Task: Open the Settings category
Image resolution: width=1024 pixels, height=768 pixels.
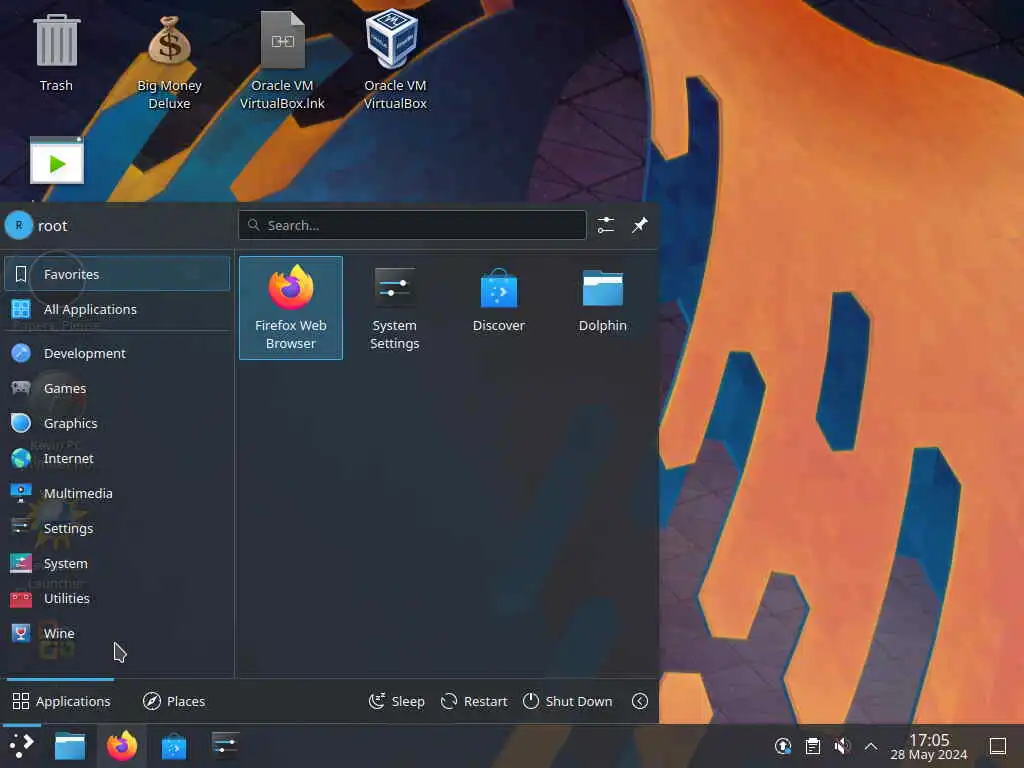Action: (117, 528)
